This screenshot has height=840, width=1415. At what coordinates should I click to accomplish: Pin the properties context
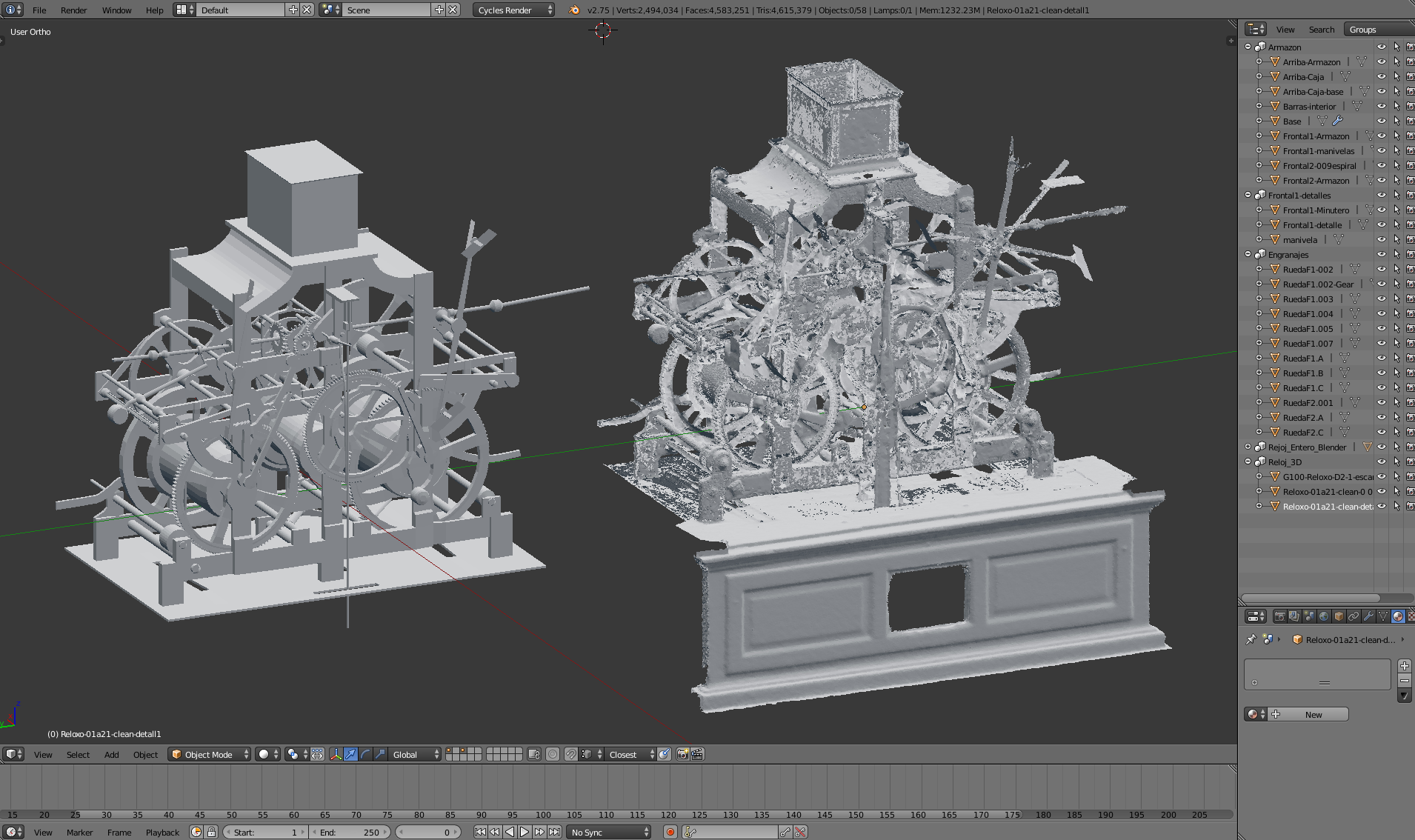coord(1251,639)
